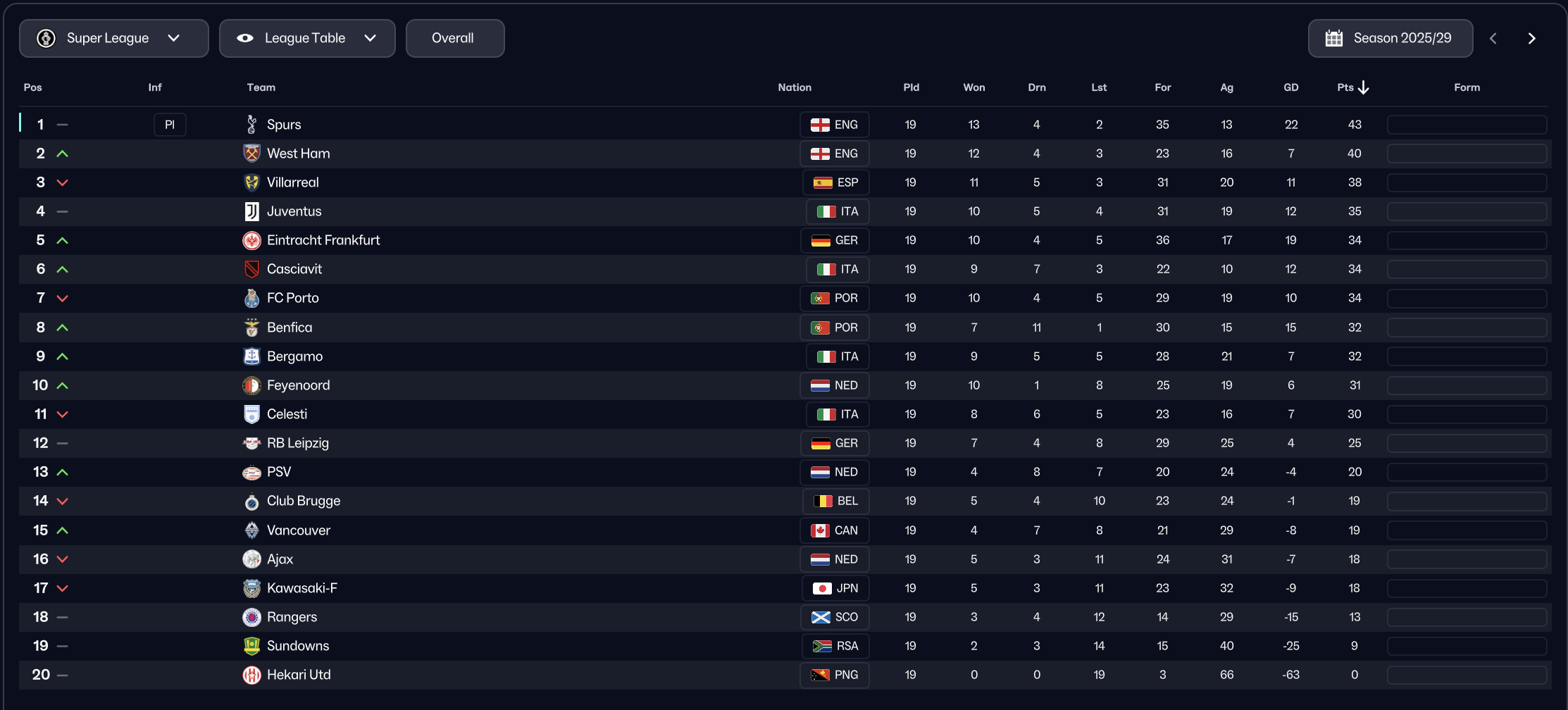The width and height of the screenshot is (1568, 710).
Task: Click the Juventus club badge
Action: pyautogui.click(x=251, y=211)
